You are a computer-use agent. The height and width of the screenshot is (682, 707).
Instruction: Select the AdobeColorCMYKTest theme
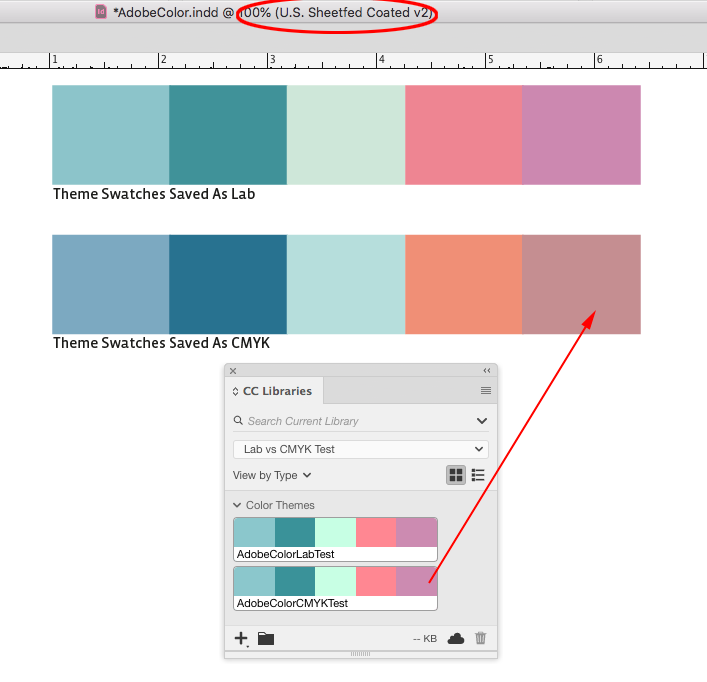click(335, 588)
